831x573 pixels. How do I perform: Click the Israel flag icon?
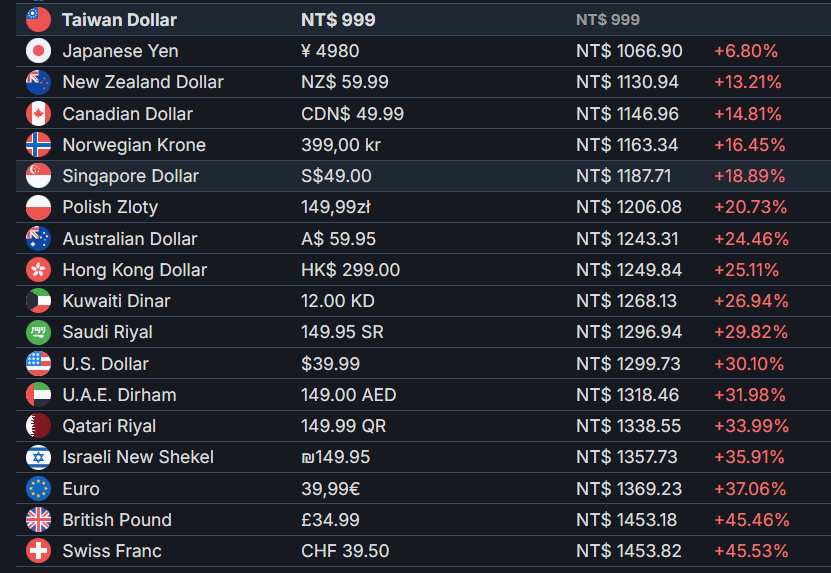38,457
